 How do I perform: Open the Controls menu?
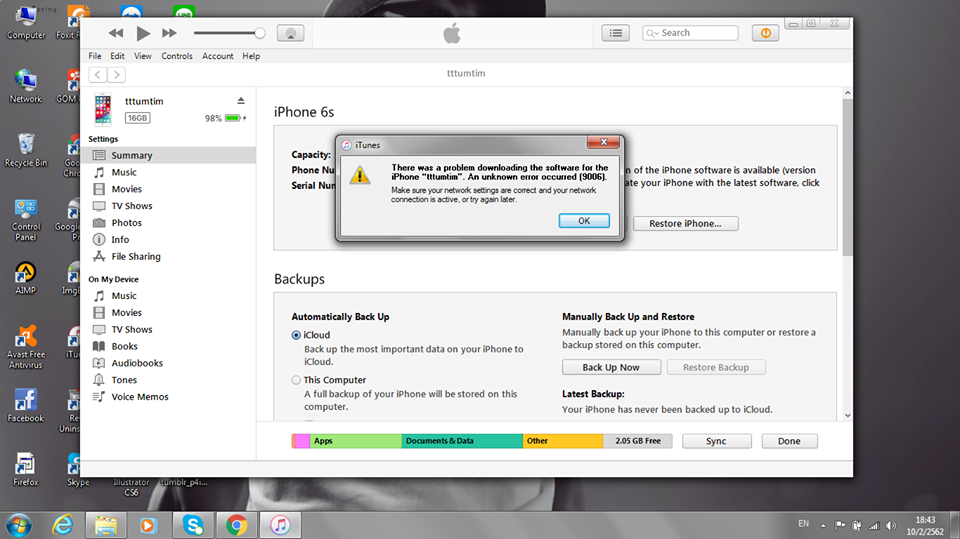pyautogui.click(x=177, y=56)
